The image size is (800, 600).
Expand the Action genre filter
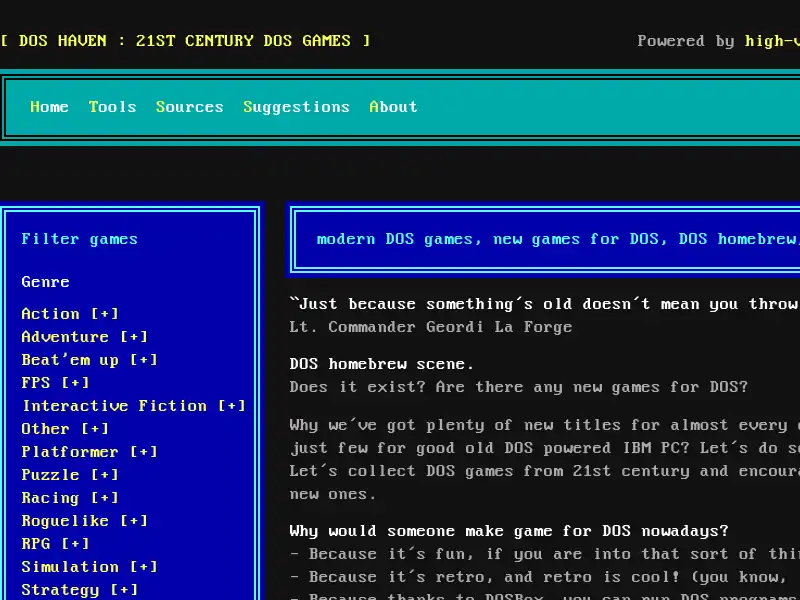105,313
